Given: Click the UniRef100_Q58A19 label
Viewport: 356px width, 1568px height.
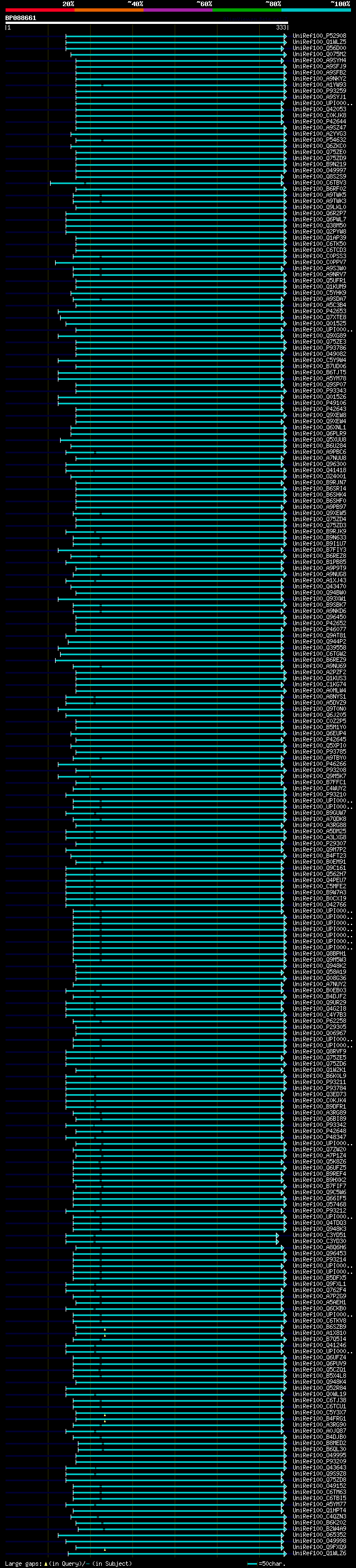Looking at the screenshot, I should [319, 972].
